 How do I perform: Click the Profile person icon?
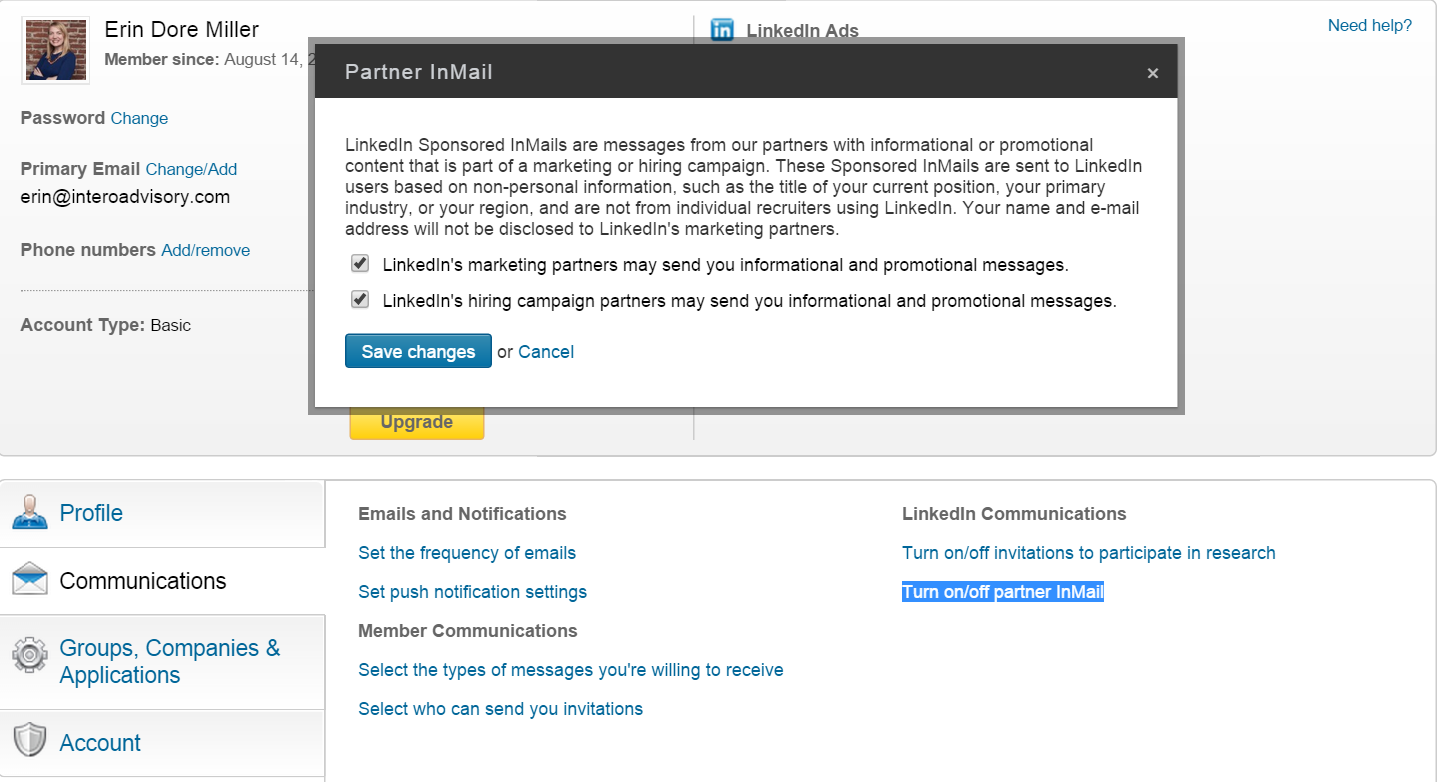coord(30,512)
